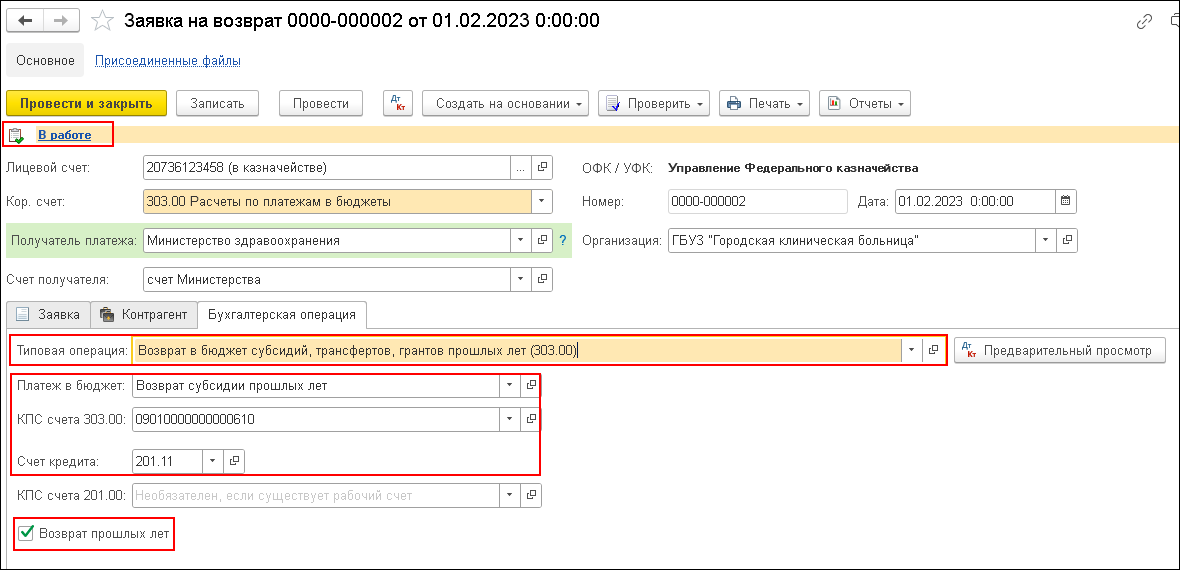Image resolution: width=1180 pixels, height=570 pixels.
Task: Expand the Типовая операция dropdown
Action: (912, 350)
